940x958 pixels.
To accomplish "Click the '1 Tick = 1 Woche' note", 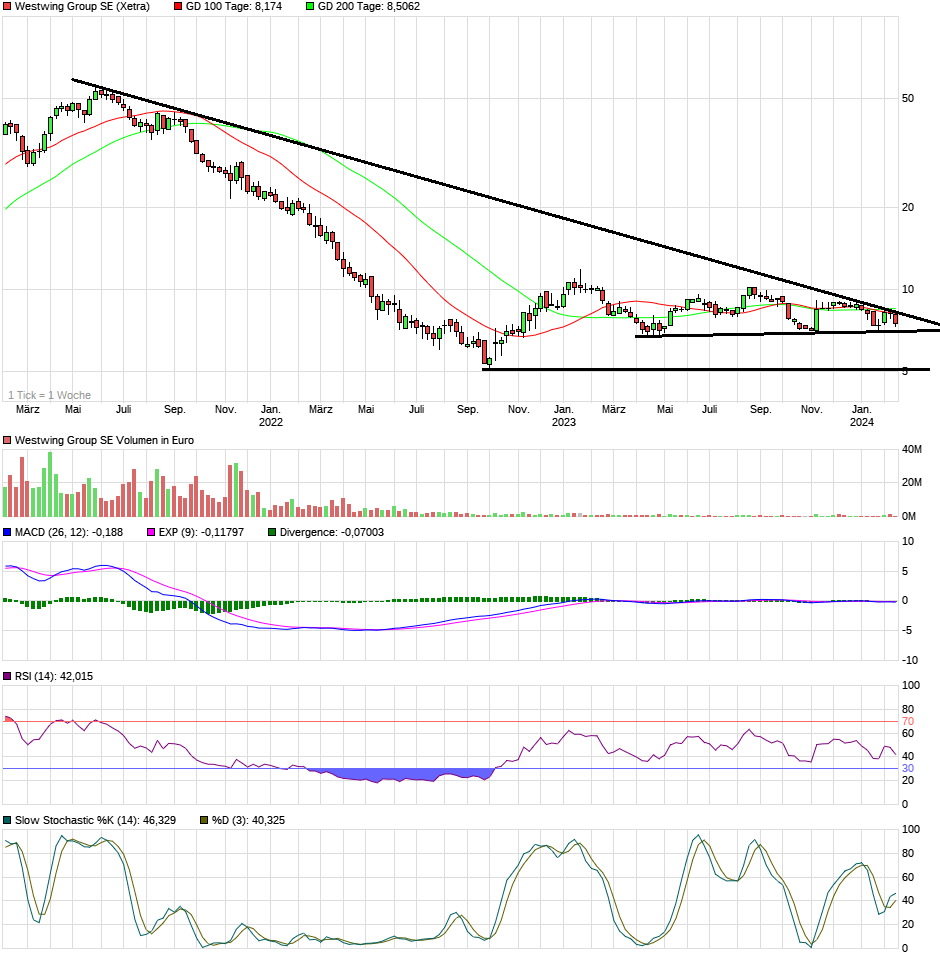I will tap(49, 395).
